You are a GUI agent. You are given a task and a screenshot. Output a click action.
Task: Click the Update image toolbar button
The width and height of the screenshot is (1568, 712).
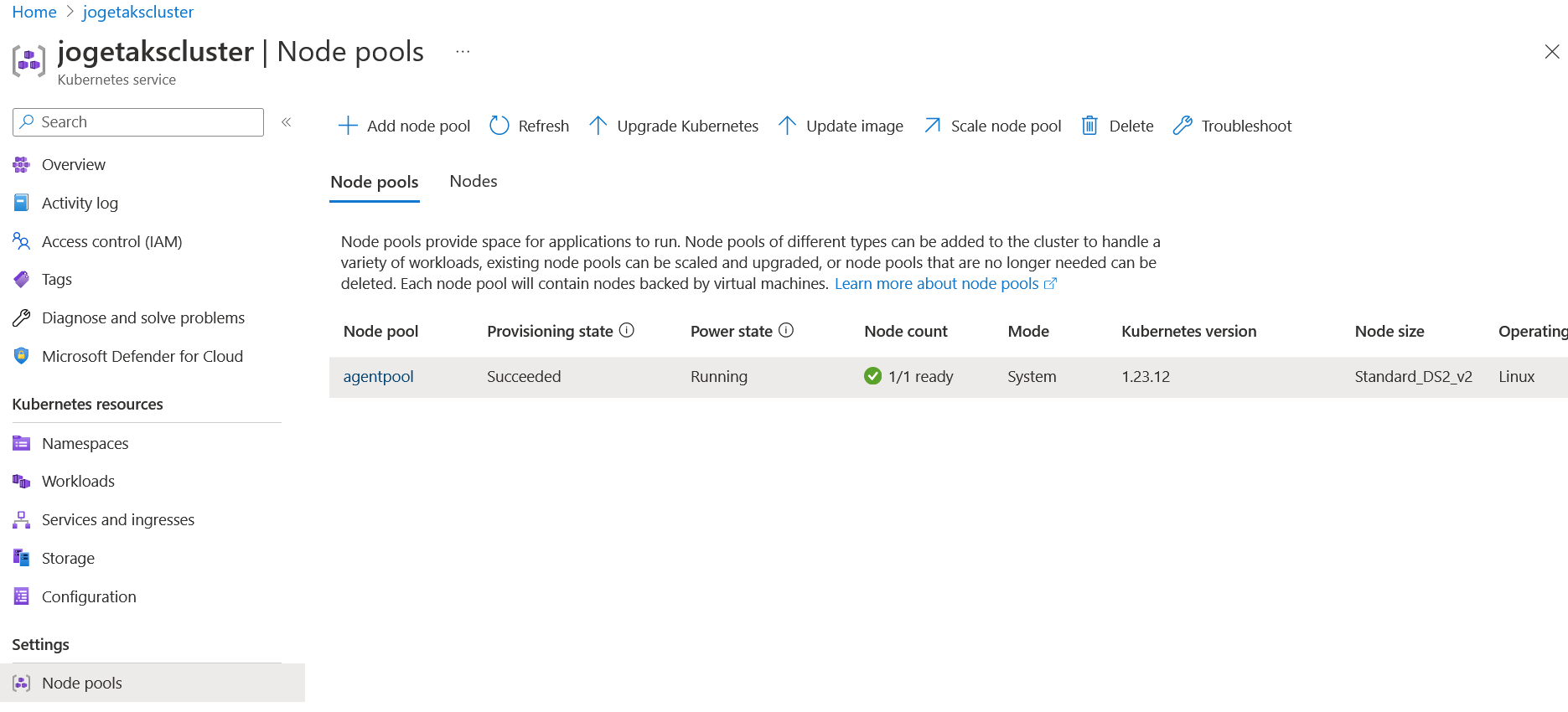tap(841, 126)
